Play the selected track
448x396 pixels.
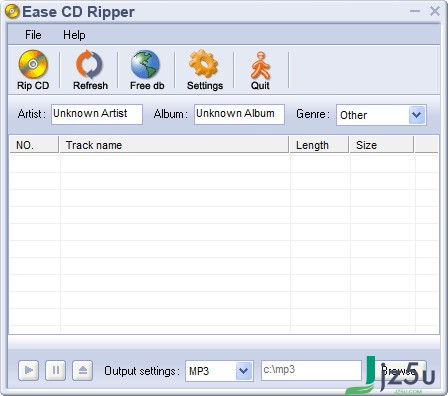pyautogui.click(x=29, y=370)
